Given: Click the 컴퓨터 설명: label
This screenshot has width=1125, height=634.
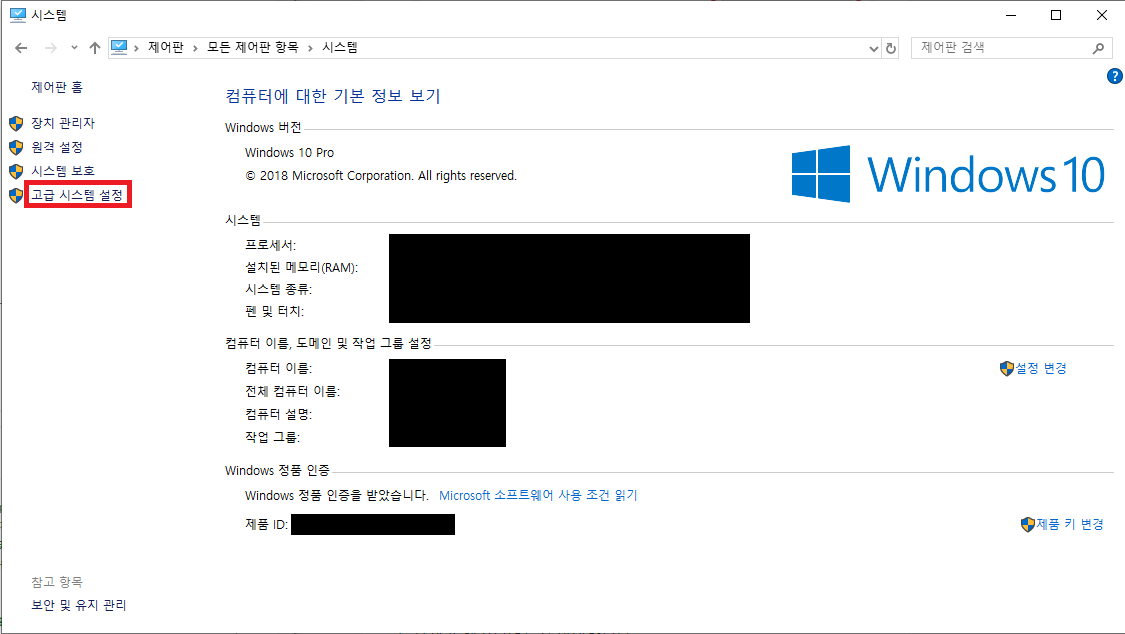Looking at the screenshot, I should (278, 414).
